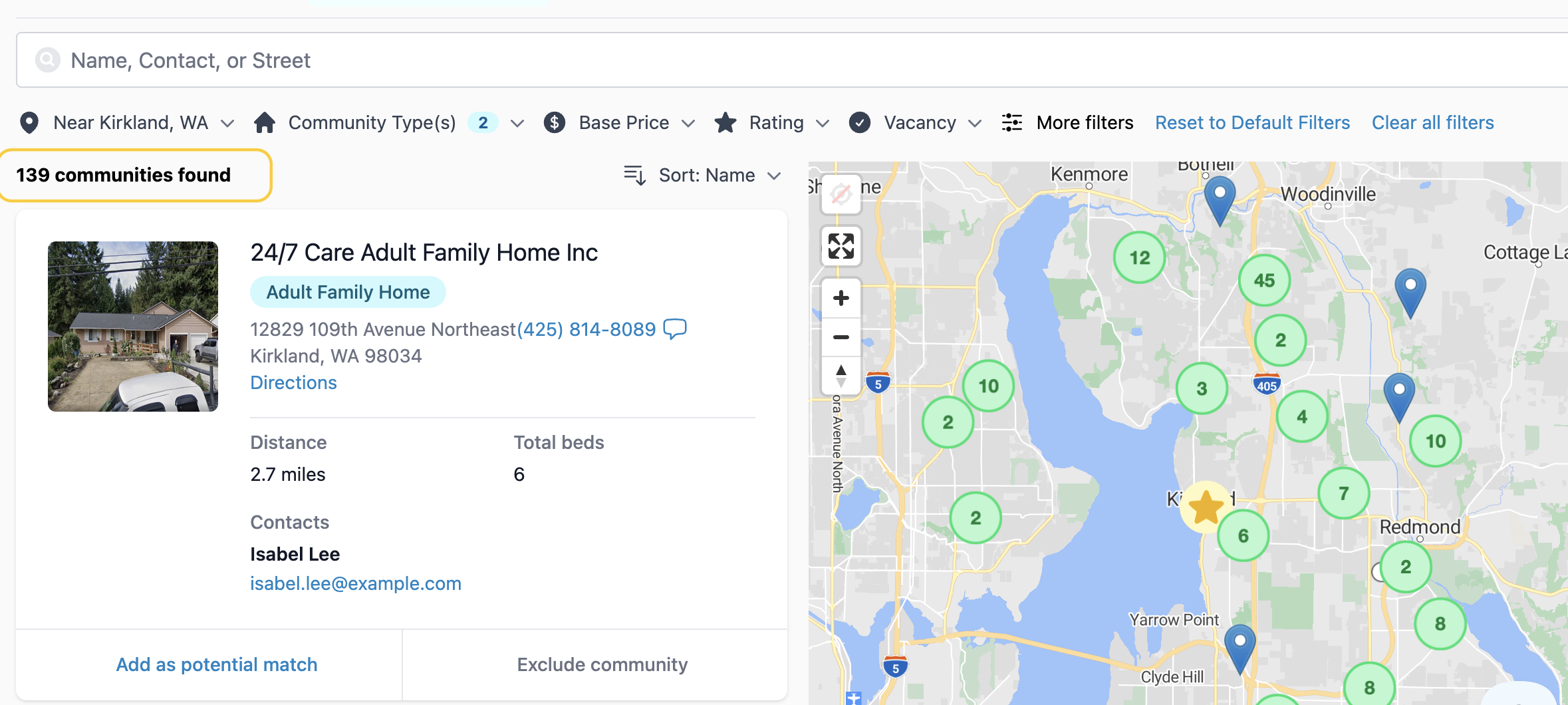The image size is (1568, 705).
Task: Click the location pin icon near Kirkland
Action: pyautogui.click(x=29, y=123)
